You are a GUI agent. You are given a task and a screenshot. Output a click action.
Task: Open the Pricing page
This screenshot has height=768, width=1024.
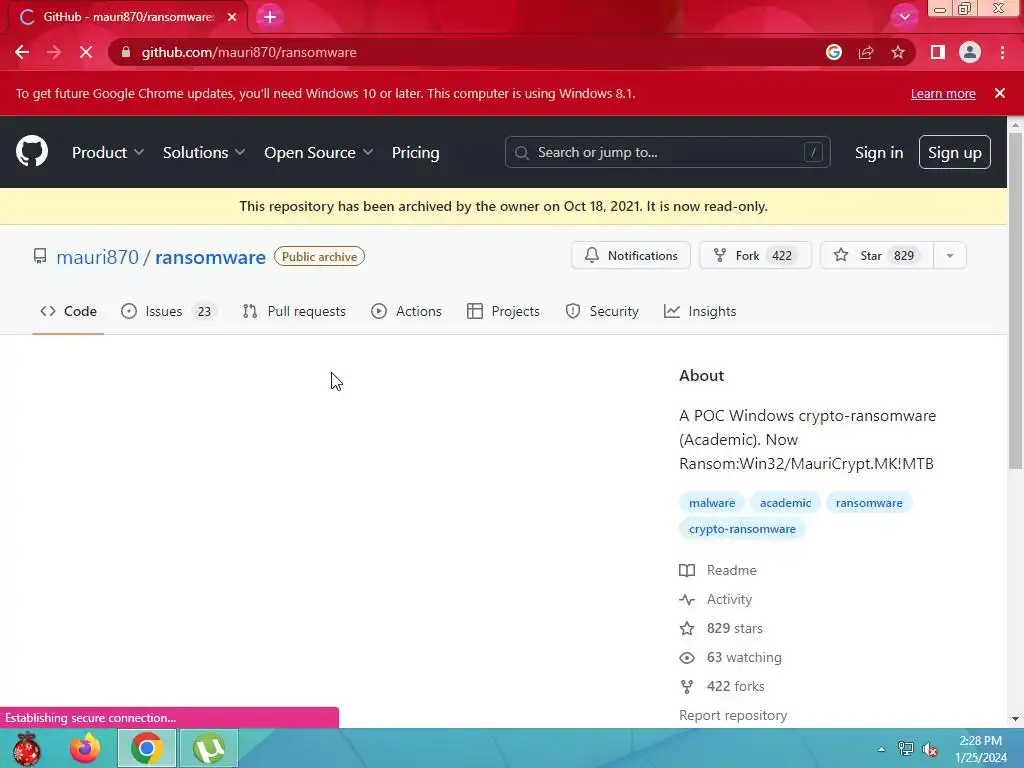coord(415,152)
